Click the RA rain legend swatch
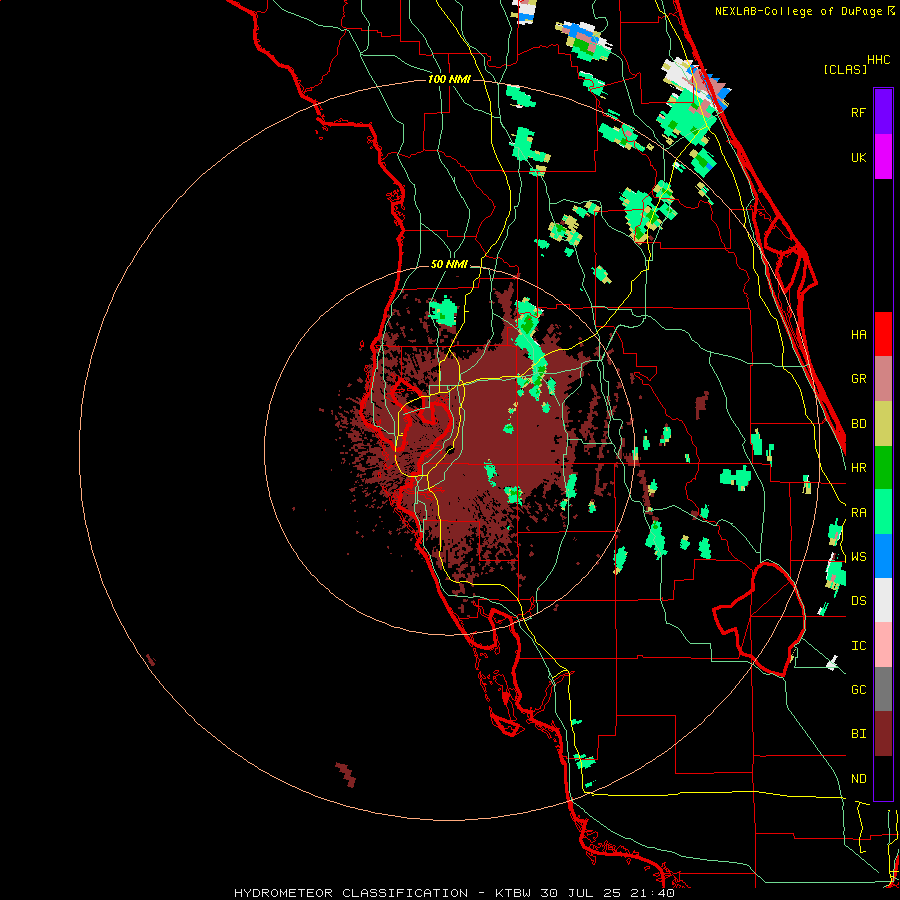Screen dimensions: 900x900 click(x=883, y=512)
